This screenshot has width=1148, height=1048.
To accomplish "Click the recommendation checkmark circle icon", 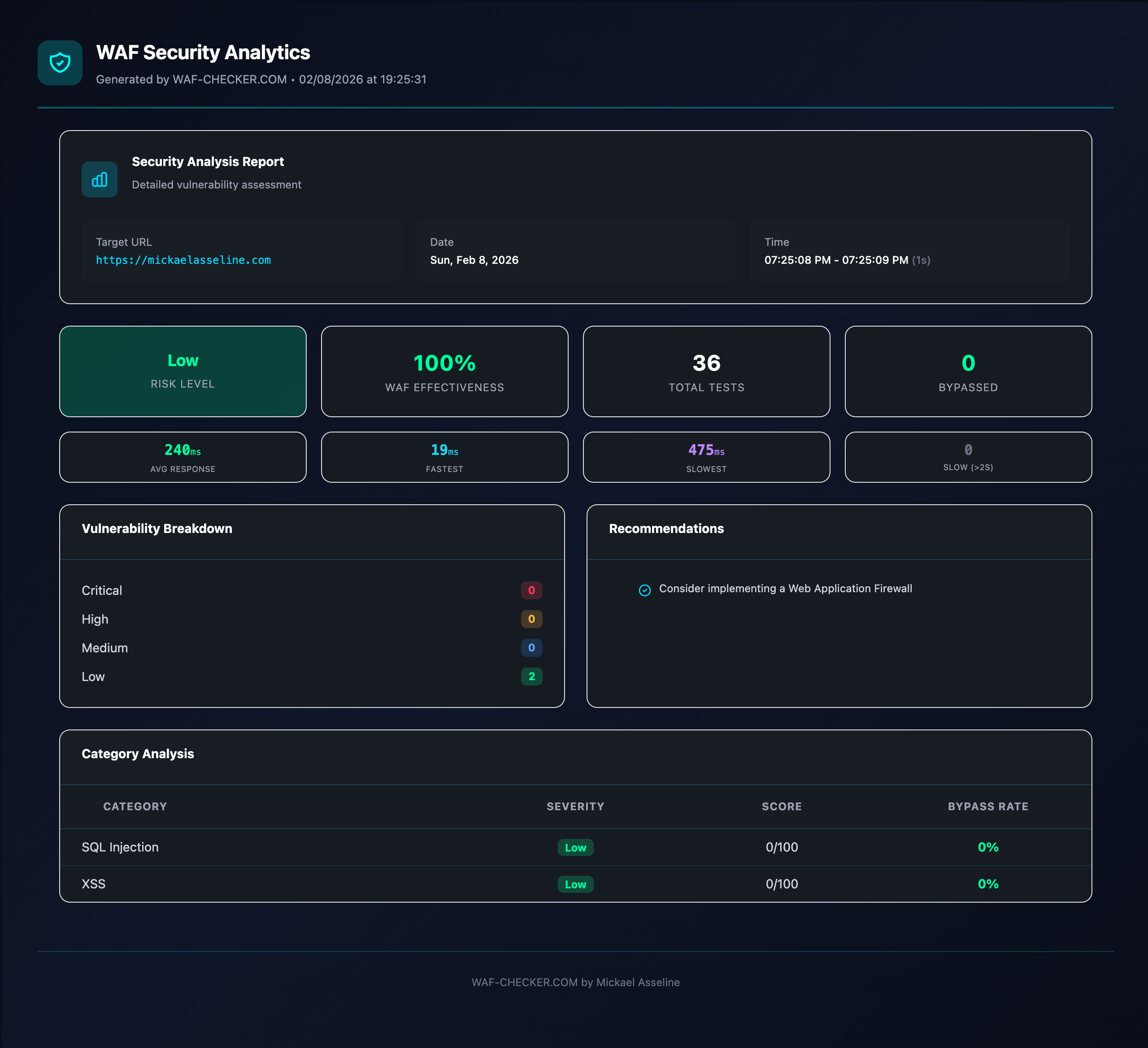I will point(644,590).
